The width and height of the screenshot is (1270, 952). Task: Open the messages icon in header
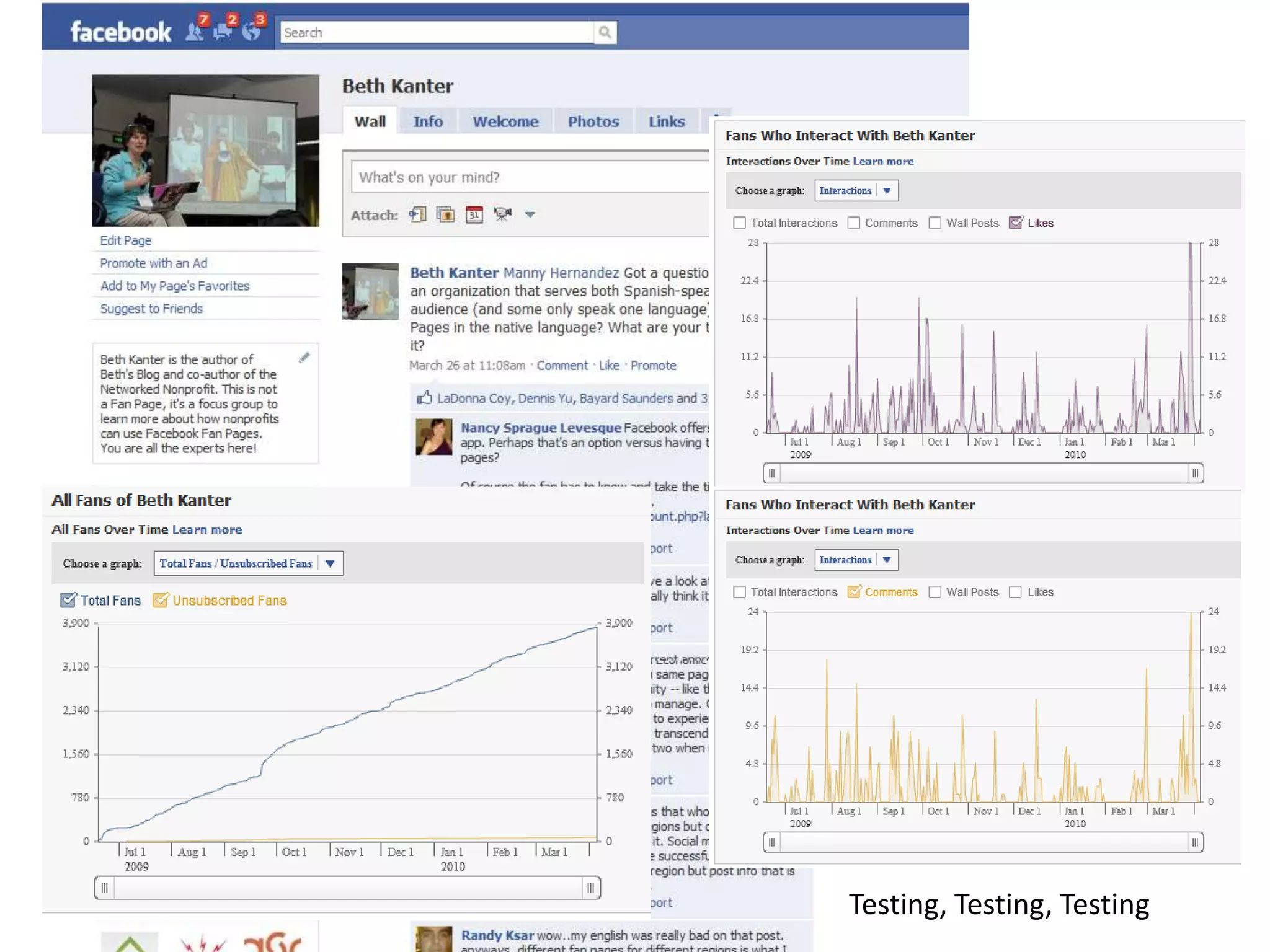pos(223,31)
